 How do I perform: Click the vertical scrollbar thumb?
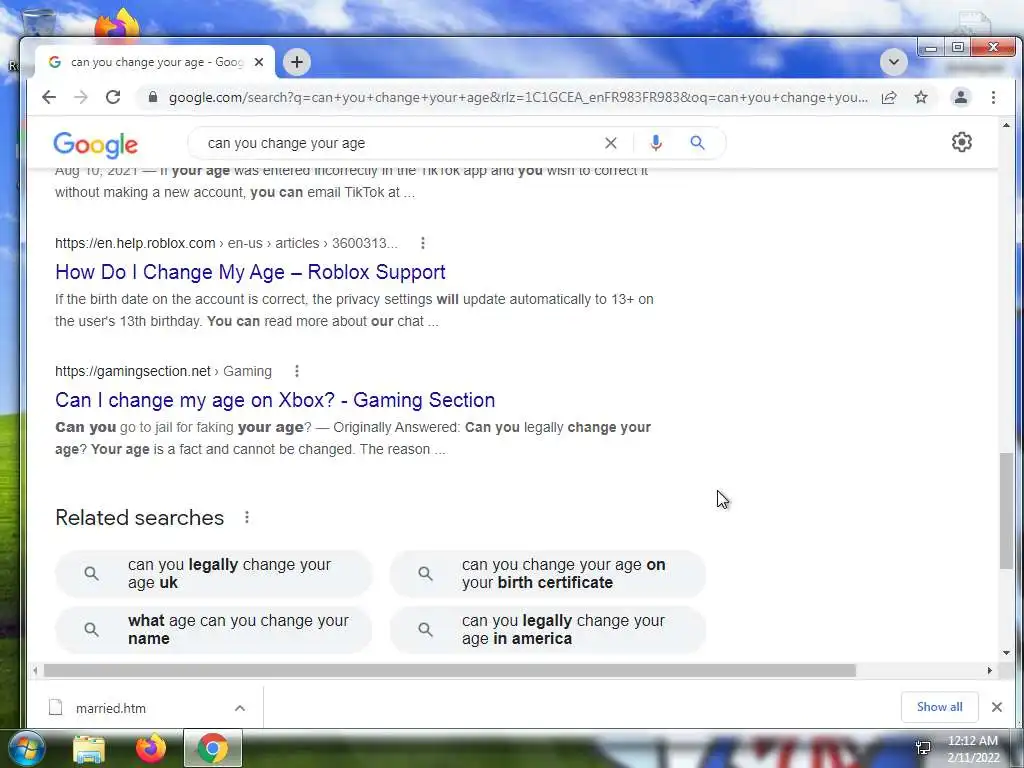click(x=1006, y=511)
